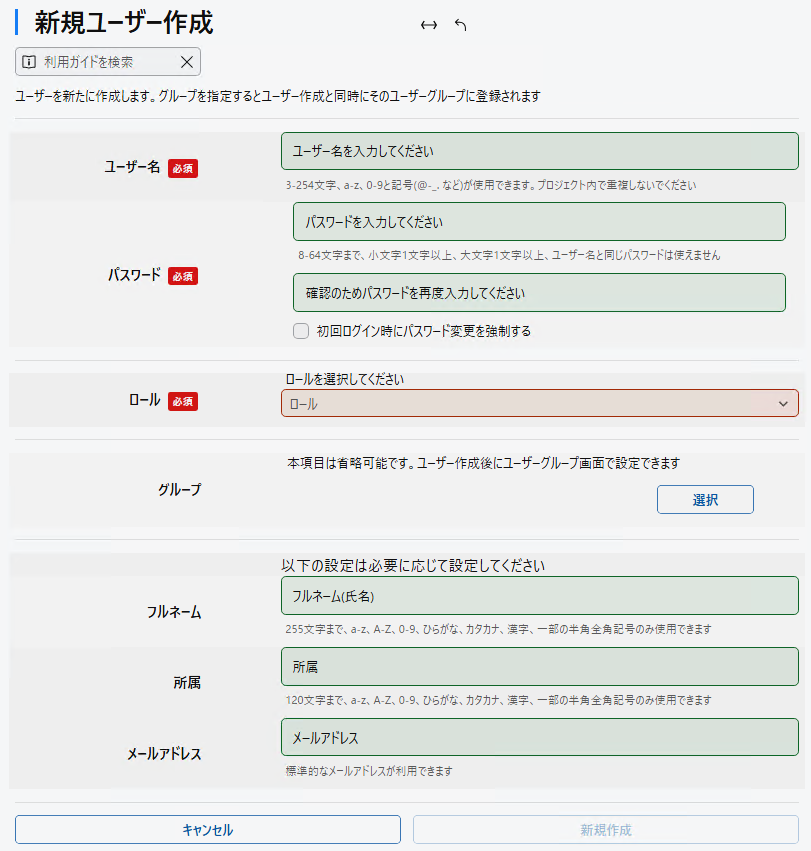This screenshot has height=851, width=811.
Task: Click the hint text starting 120文字まで
Action: [x=498, y=700]
